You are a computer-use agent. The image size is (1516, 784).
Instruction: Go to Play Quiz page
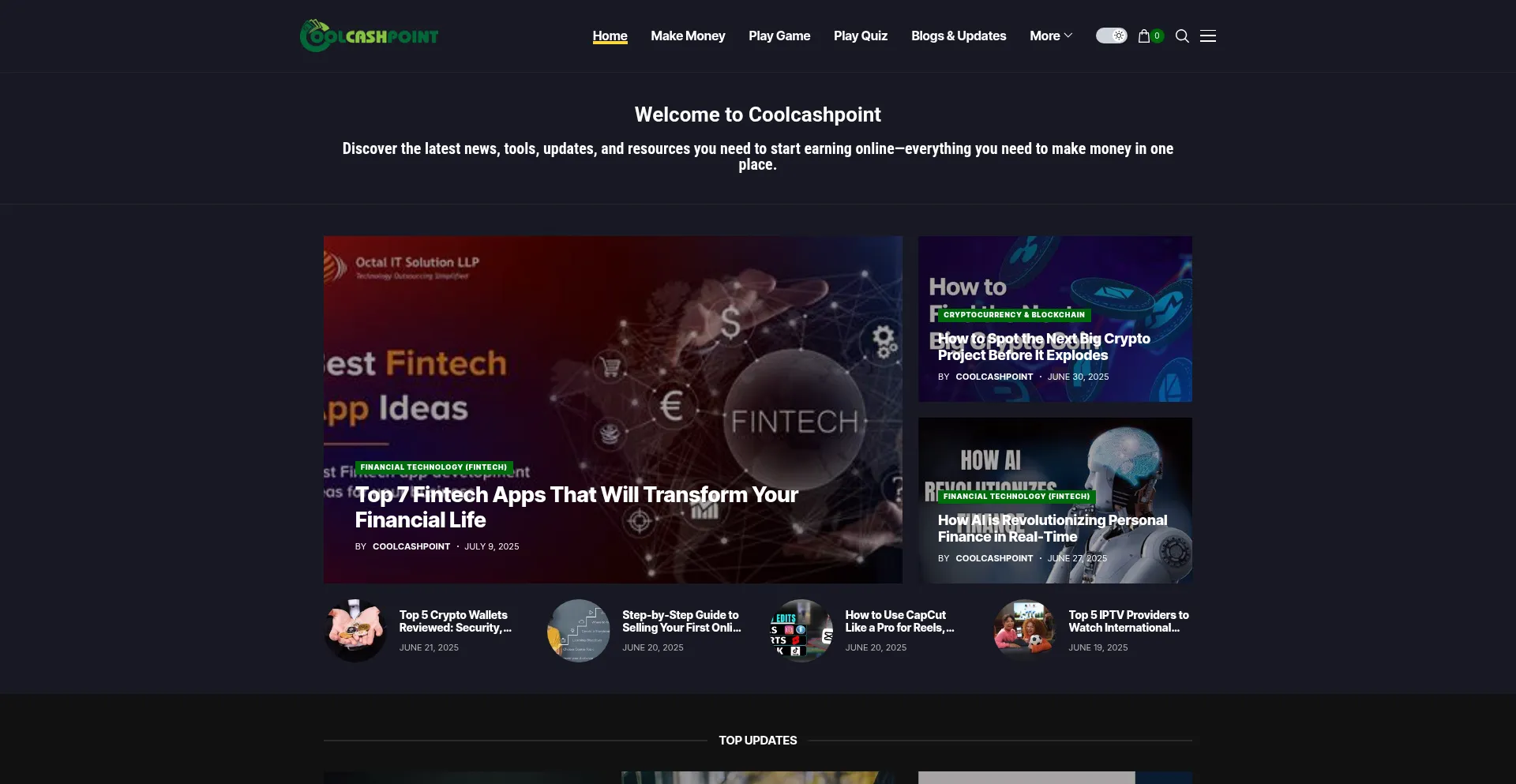(861, 36)
